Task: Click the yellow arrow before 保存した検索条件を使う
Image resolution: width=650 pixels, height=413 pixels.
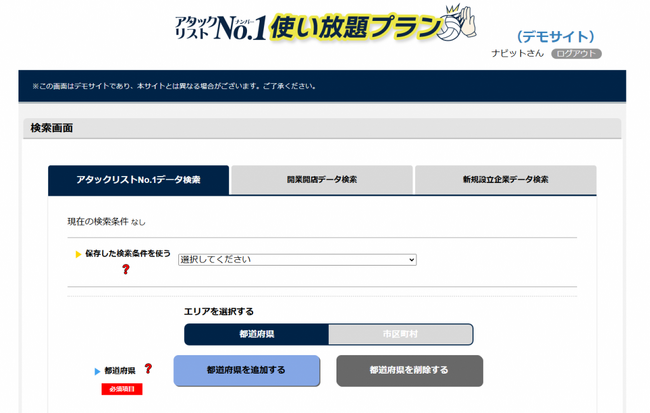Action: [x=78, y=254]
